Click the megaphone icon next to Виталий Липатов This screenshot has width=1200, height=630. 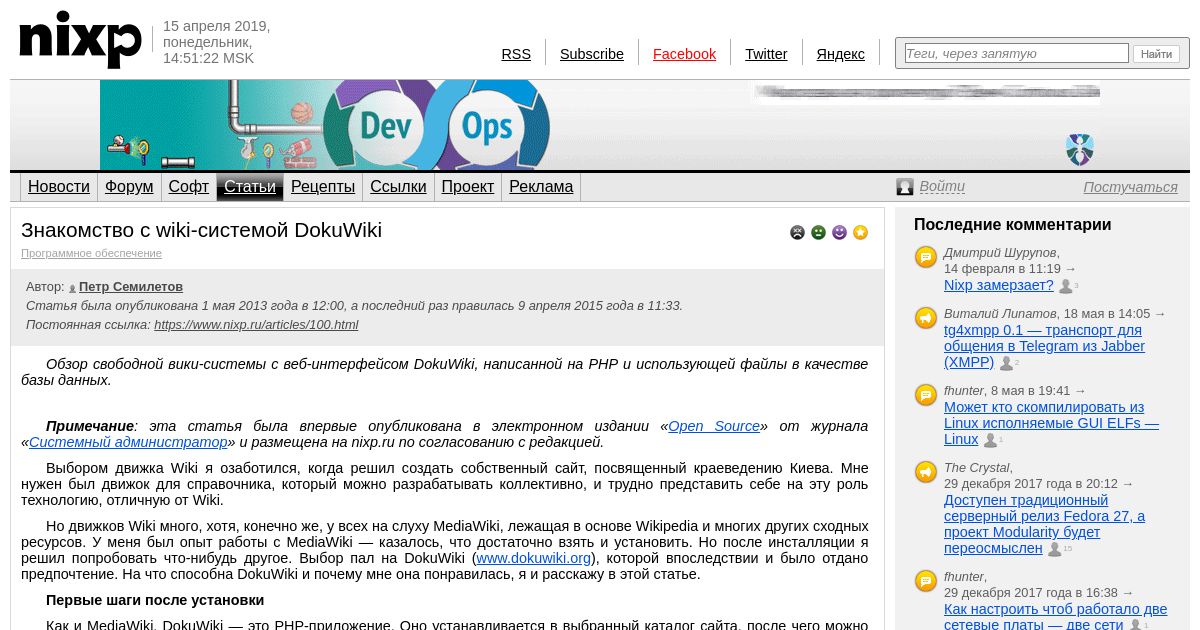point(926,318)
